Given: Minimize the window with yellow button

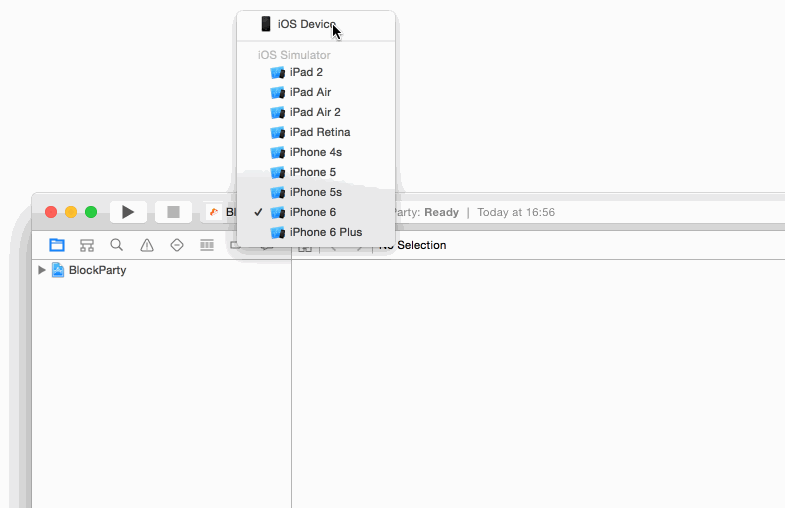Looking at the screenshot, I should point(71,212).
